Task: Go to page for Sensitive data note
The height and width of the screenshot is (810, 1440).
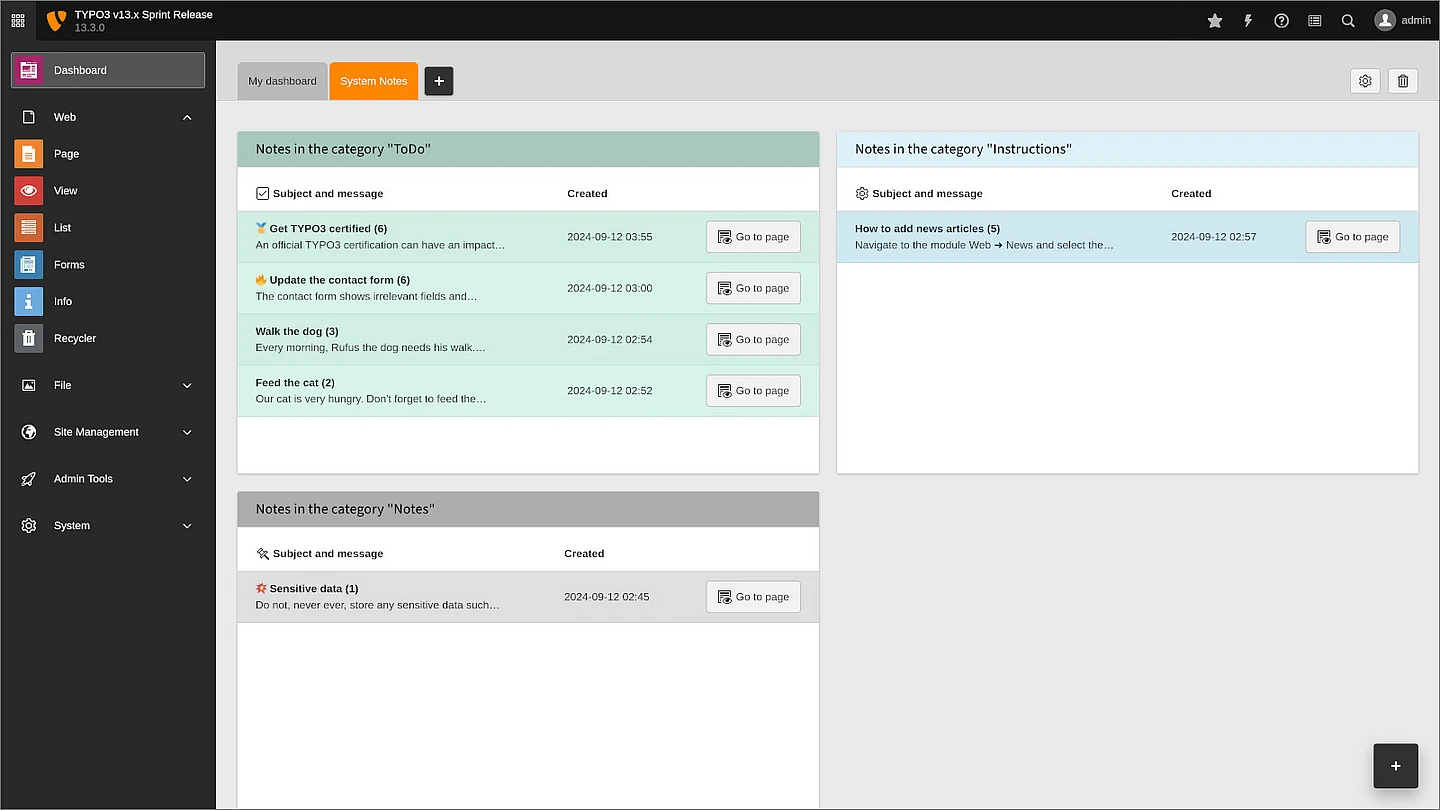Action: pos(753,597)
